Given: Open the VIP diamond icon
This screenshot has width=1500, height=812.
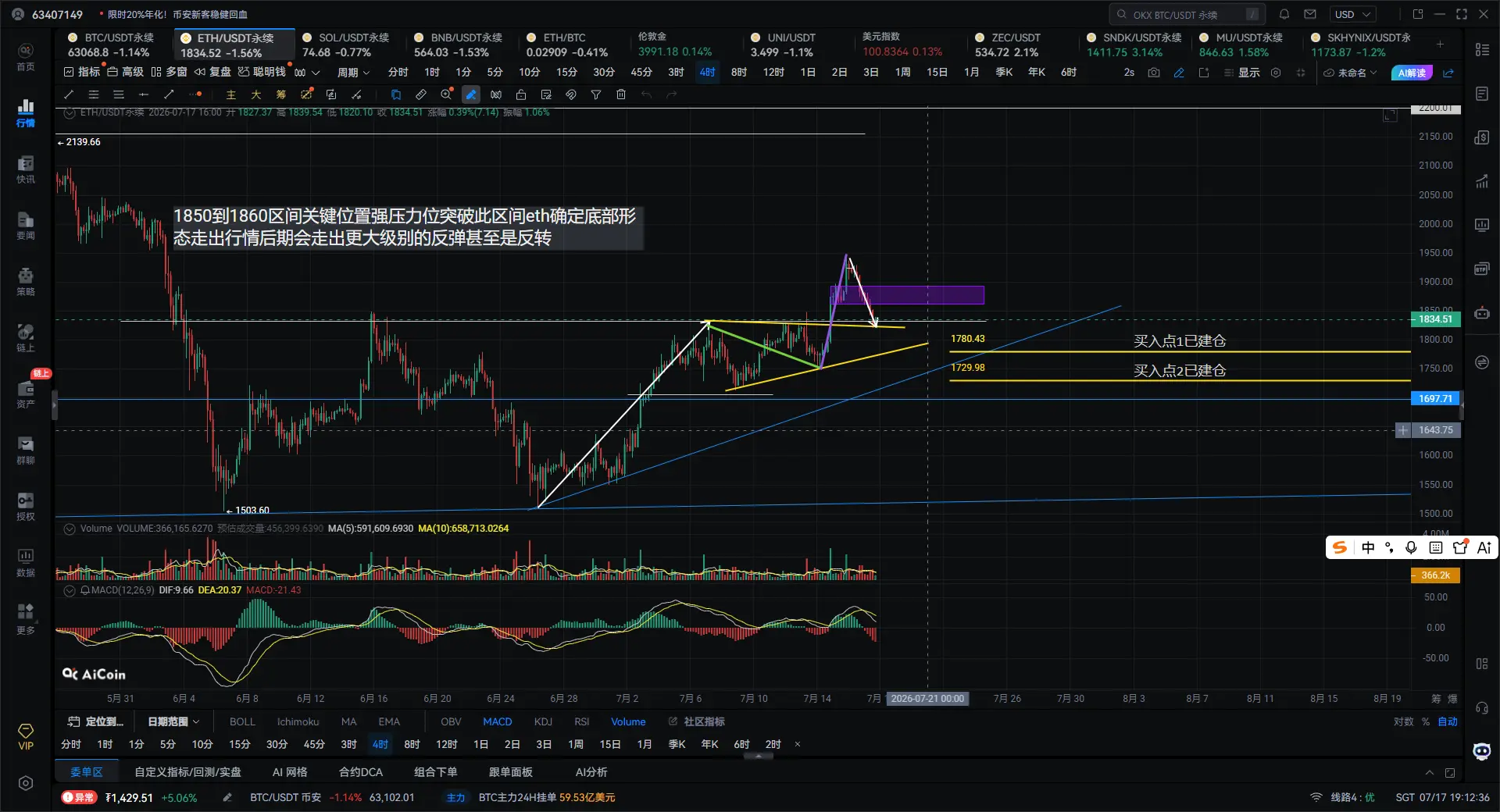Looking at the screenshot, I should tap(26, 736).
